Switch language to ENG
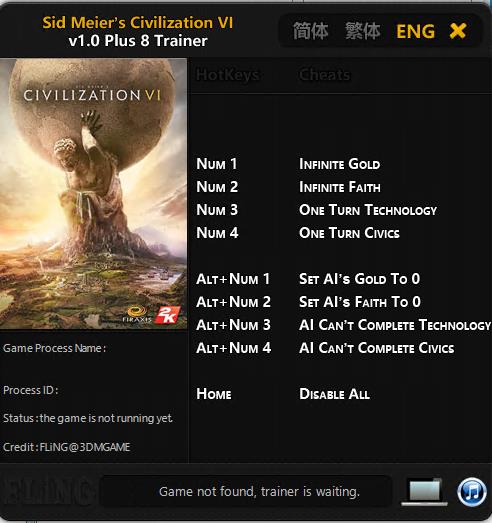The image size is (492, 523). click(415, 32)
